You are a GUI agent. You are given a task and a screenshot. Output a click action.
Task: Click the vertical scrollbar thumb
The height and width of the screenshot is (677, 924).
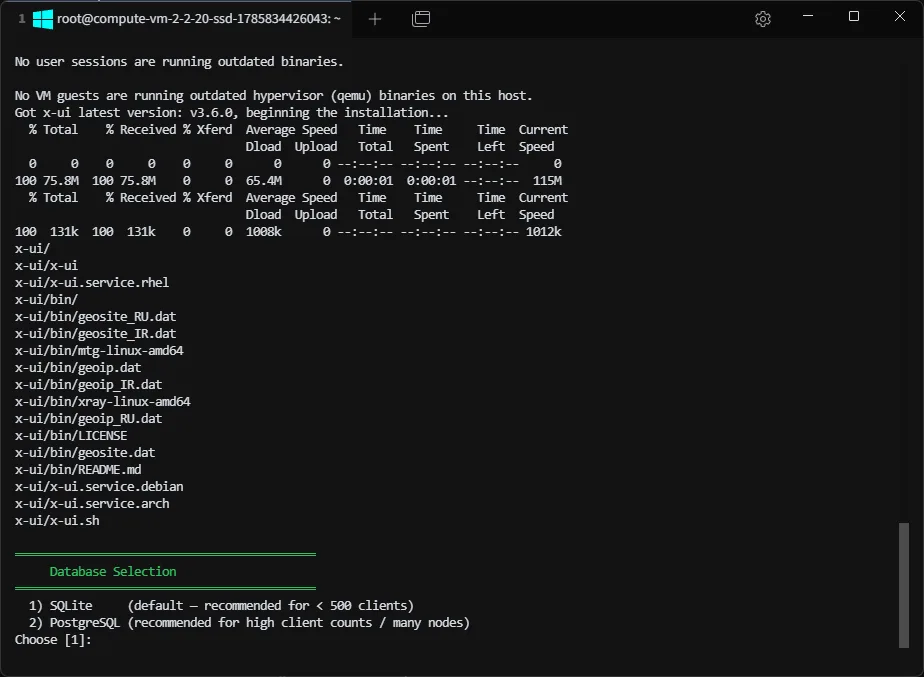coord(904,585)
